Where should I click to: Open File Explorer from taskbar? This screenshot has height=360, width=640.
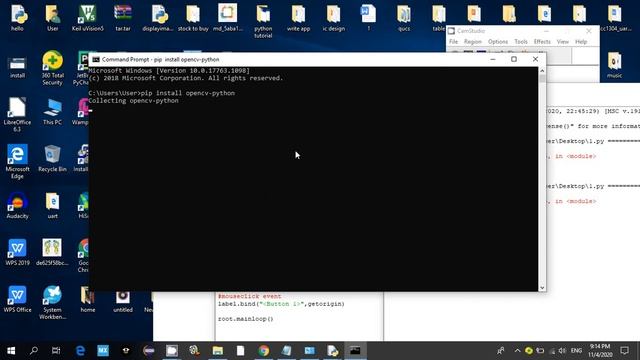[x=218, y=351]
